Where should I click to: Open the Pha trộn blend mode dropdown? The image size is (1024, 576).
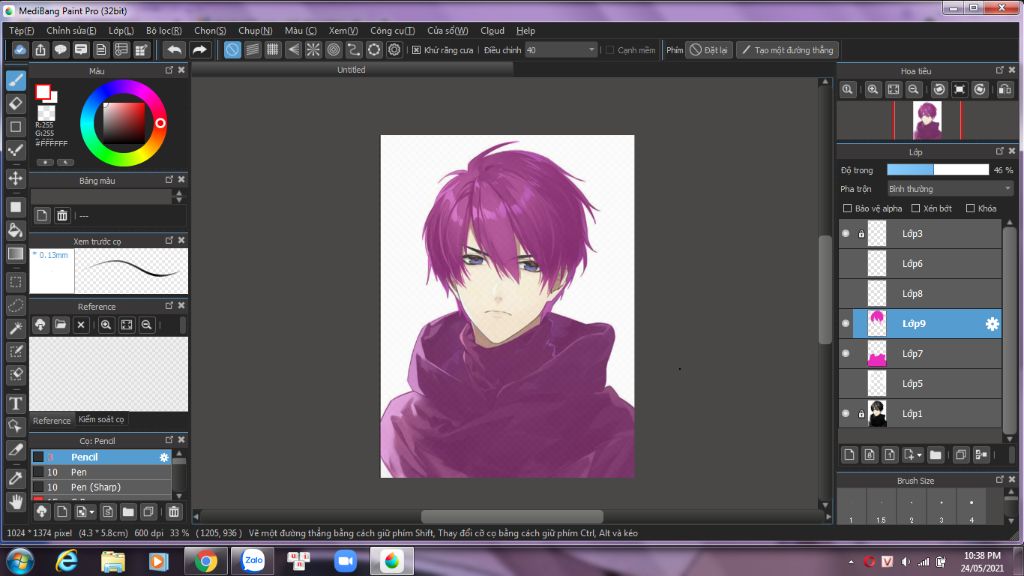click(950, 189)
